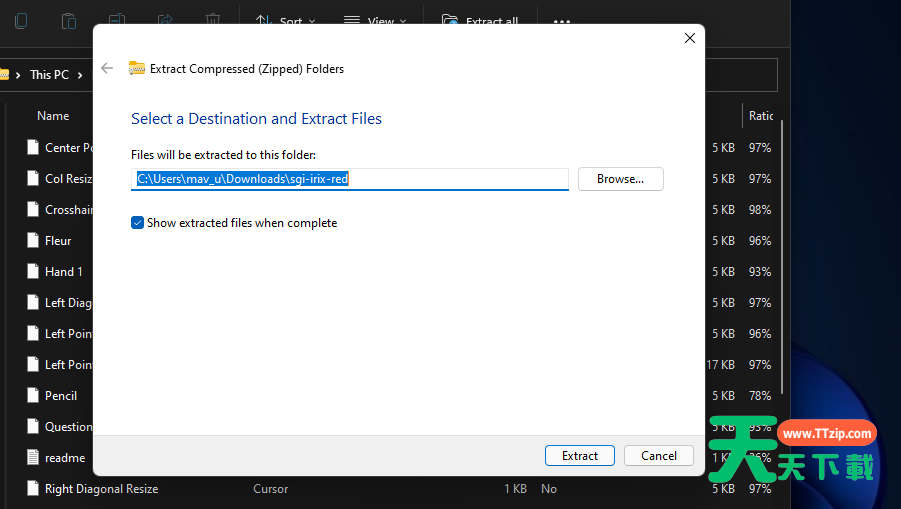Select the Hand 1 file icon
Screen dimensions: 901x509
tap(33, 272)
